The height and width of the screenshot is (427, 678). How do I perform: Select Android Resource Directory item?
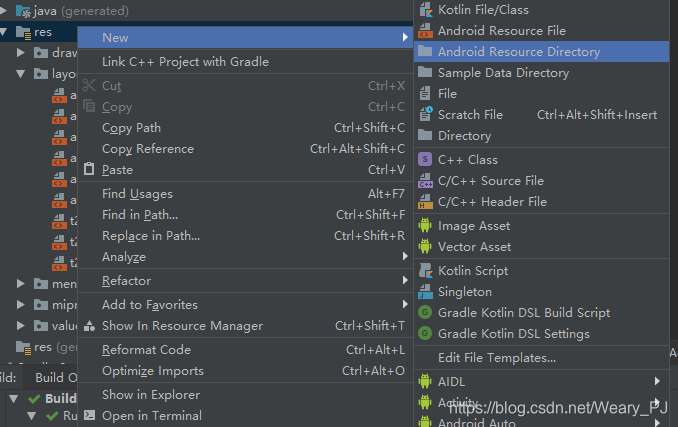coord(541,51)
